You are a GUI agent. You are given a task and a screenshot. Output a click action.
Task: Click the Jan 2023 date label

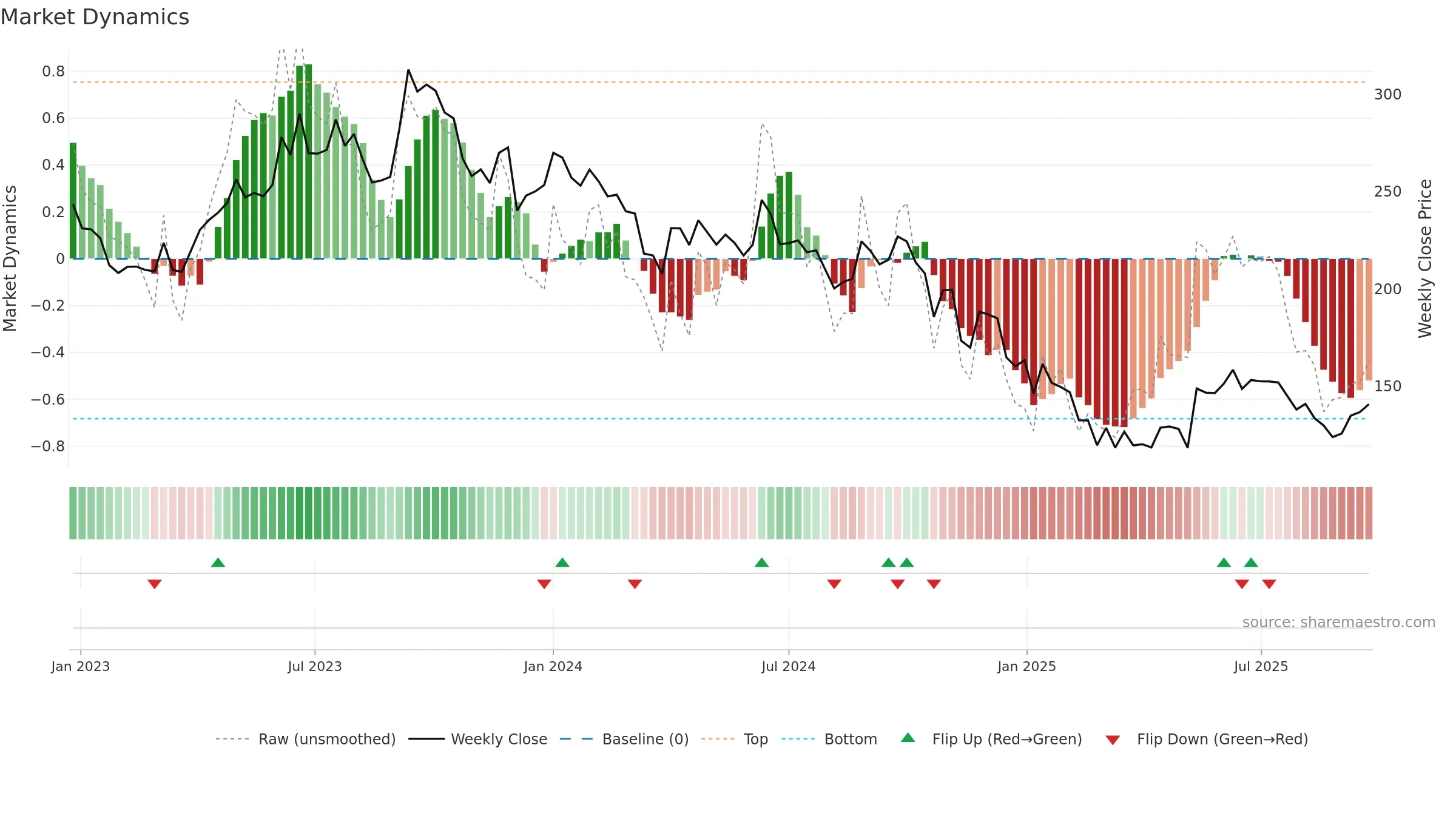pyautogui.click(x=81, y=667)
